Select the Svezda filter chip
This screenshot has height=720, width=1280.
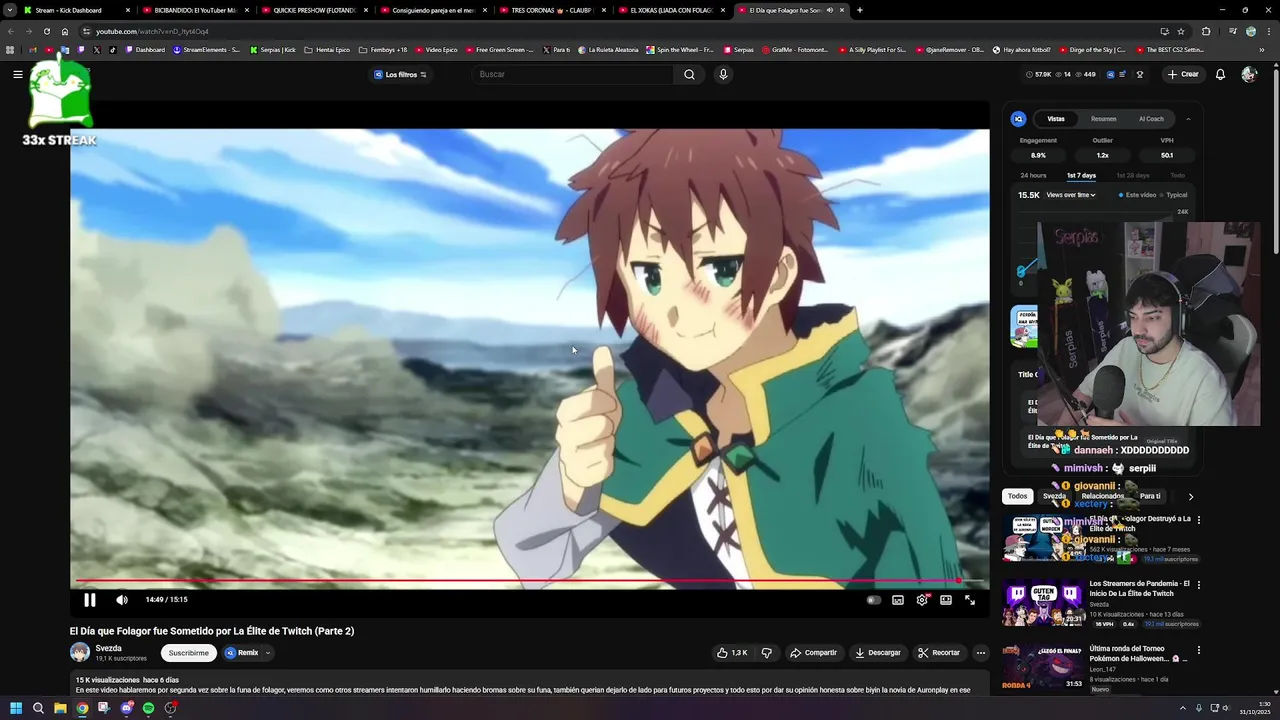pyautogui.click(x=1054, y=496)
